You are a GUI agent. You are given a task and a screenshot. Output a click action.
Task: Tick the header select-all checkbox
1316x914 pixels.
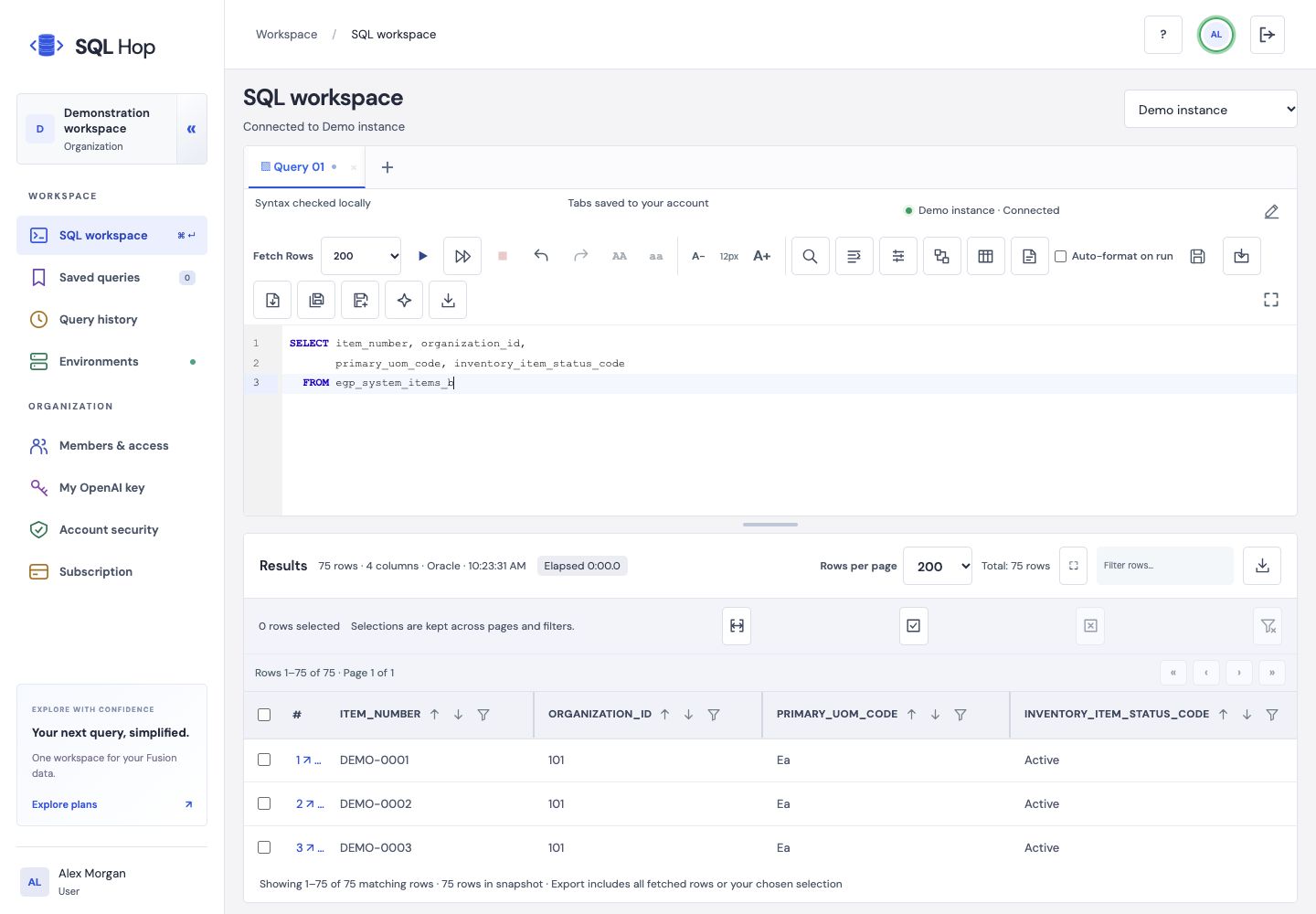click(264, 715)
